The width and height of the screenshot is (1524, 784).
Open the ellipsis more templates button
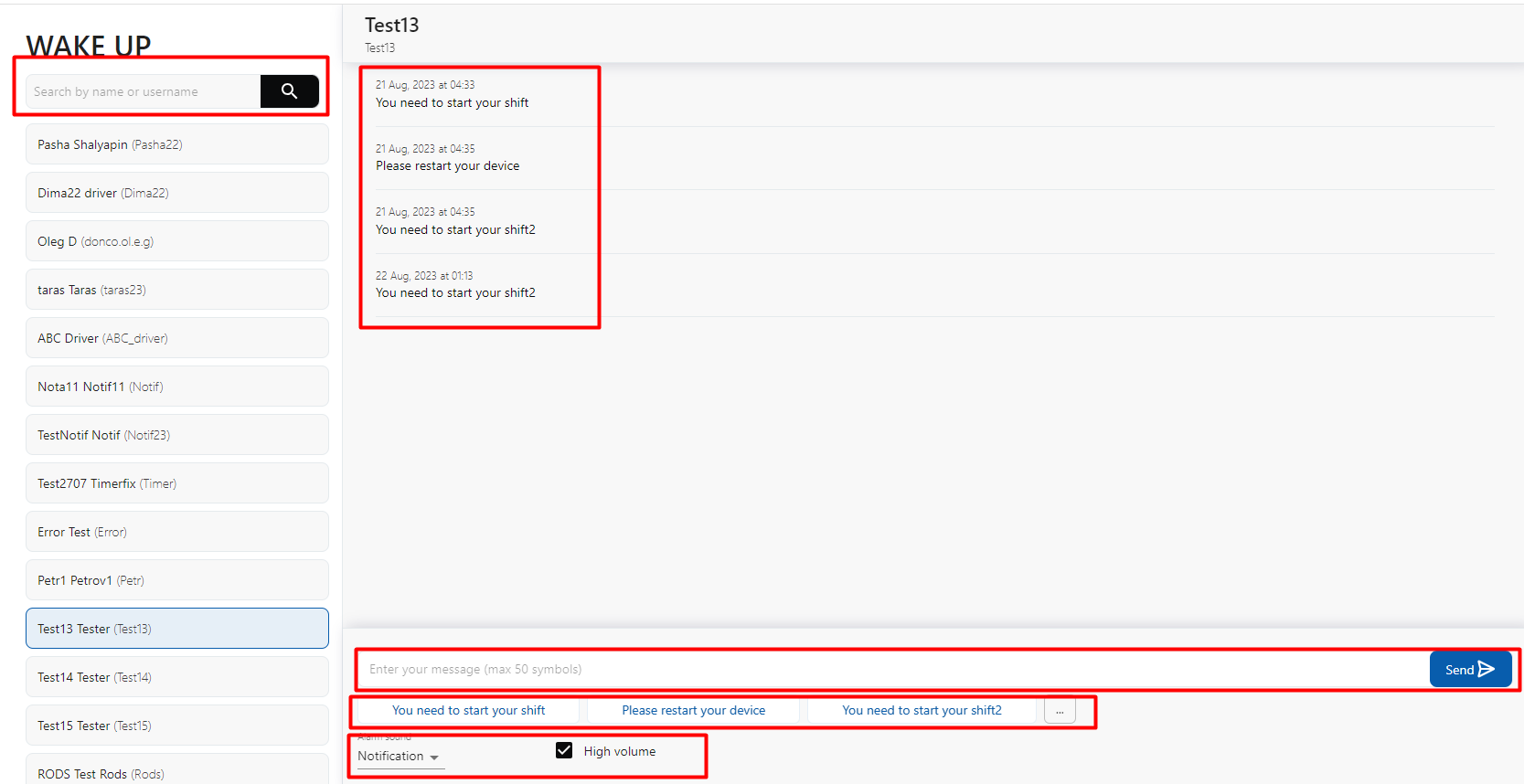click(1060, 711)
